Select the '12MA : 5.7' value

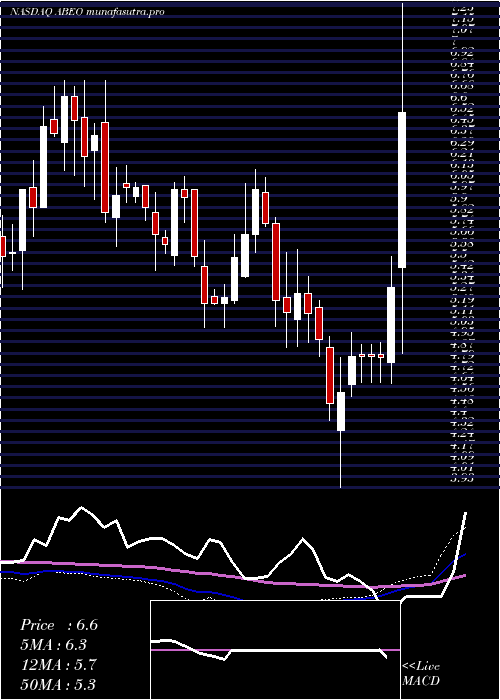(58, 665)
